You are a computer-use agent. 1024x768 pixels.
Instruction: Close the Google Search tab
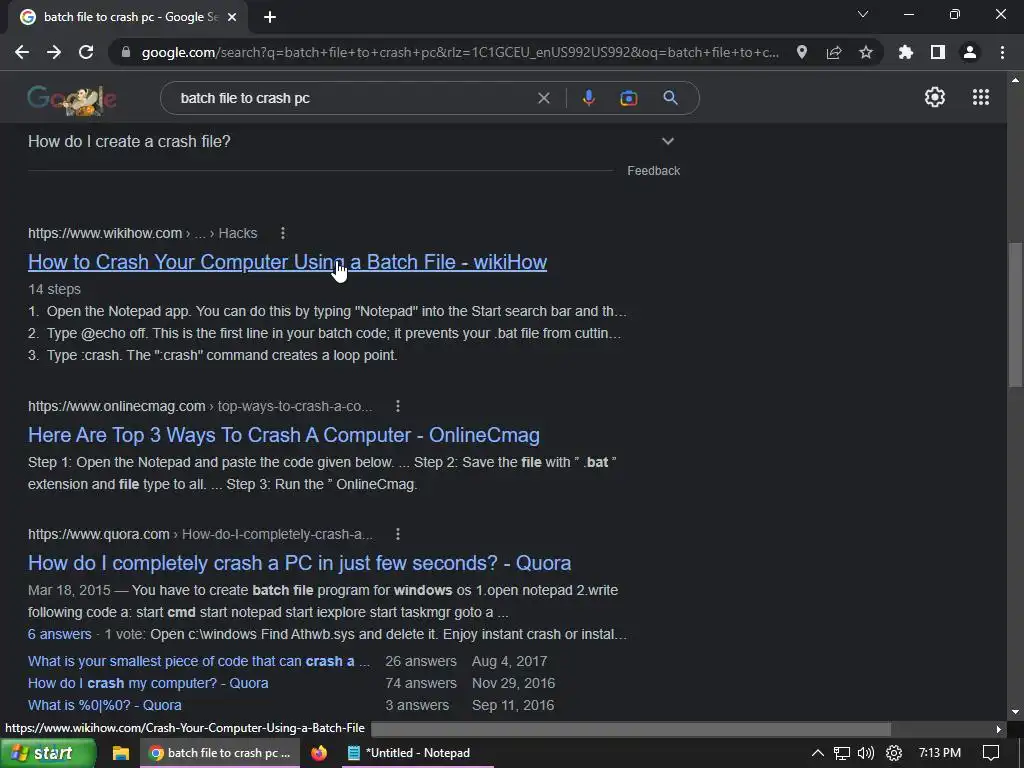[x=232, y=17]
